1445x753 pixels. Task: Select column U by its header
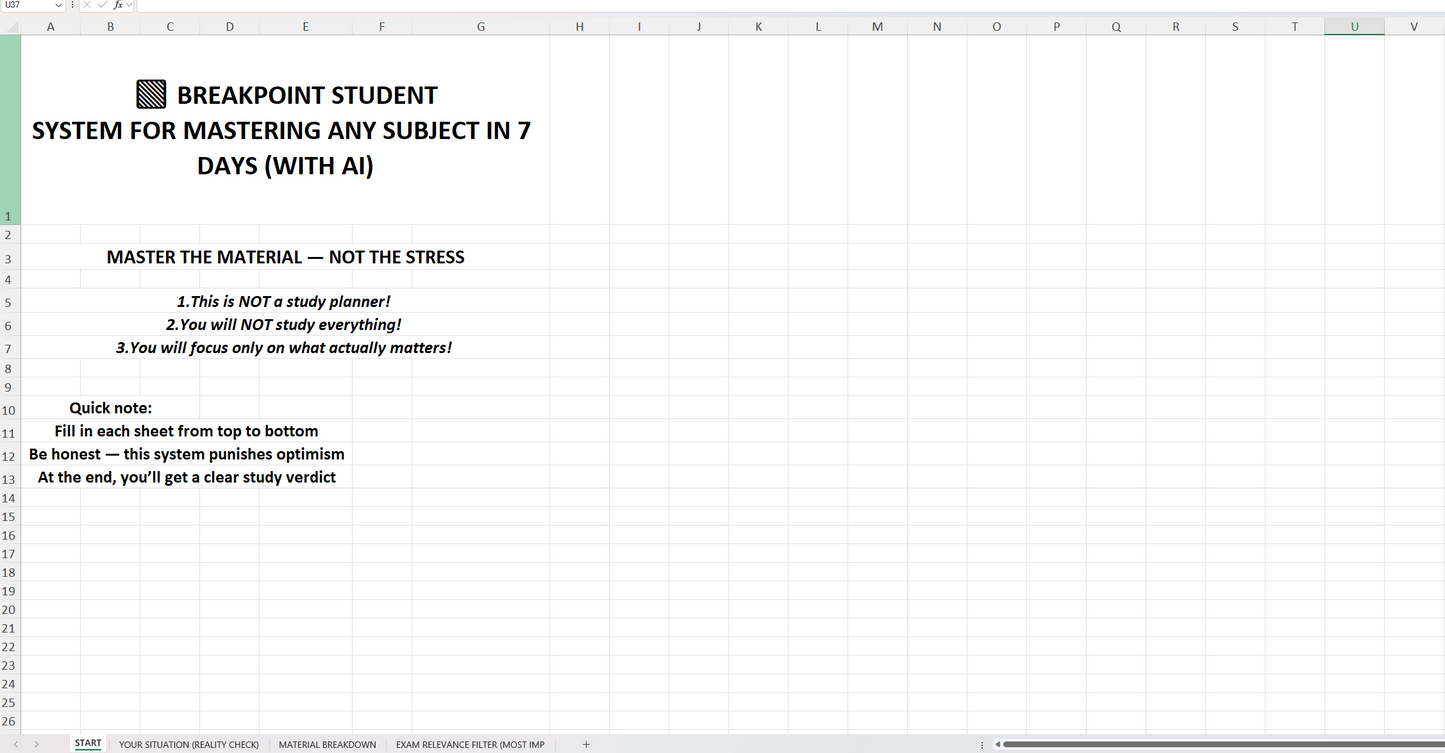coord(1354,26)
